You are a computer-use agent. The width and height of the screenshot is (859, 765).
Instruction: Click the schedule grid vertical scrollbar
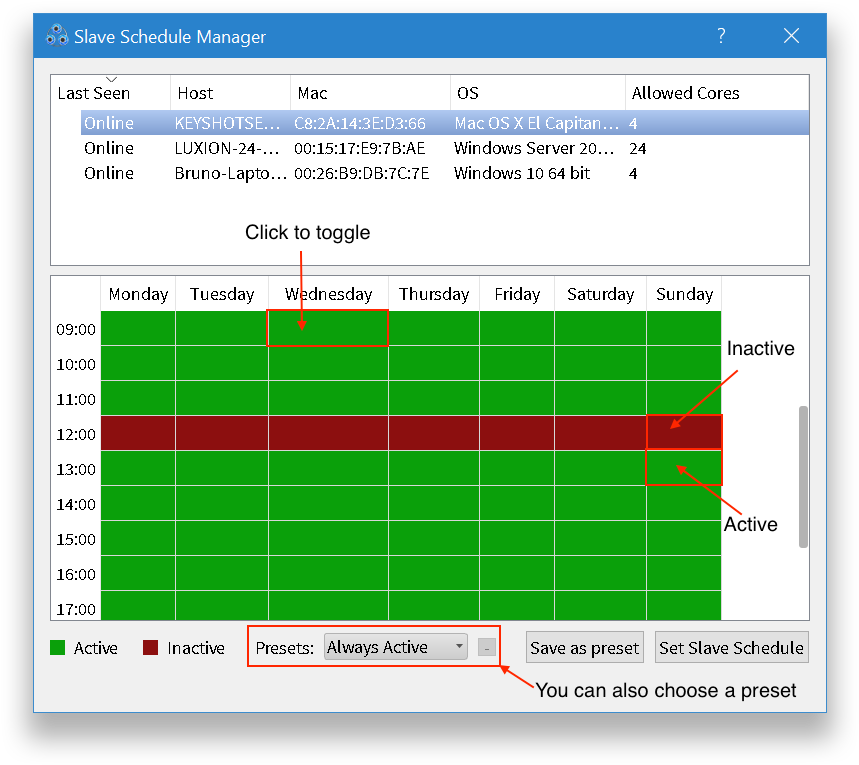(x=803, y=477)
